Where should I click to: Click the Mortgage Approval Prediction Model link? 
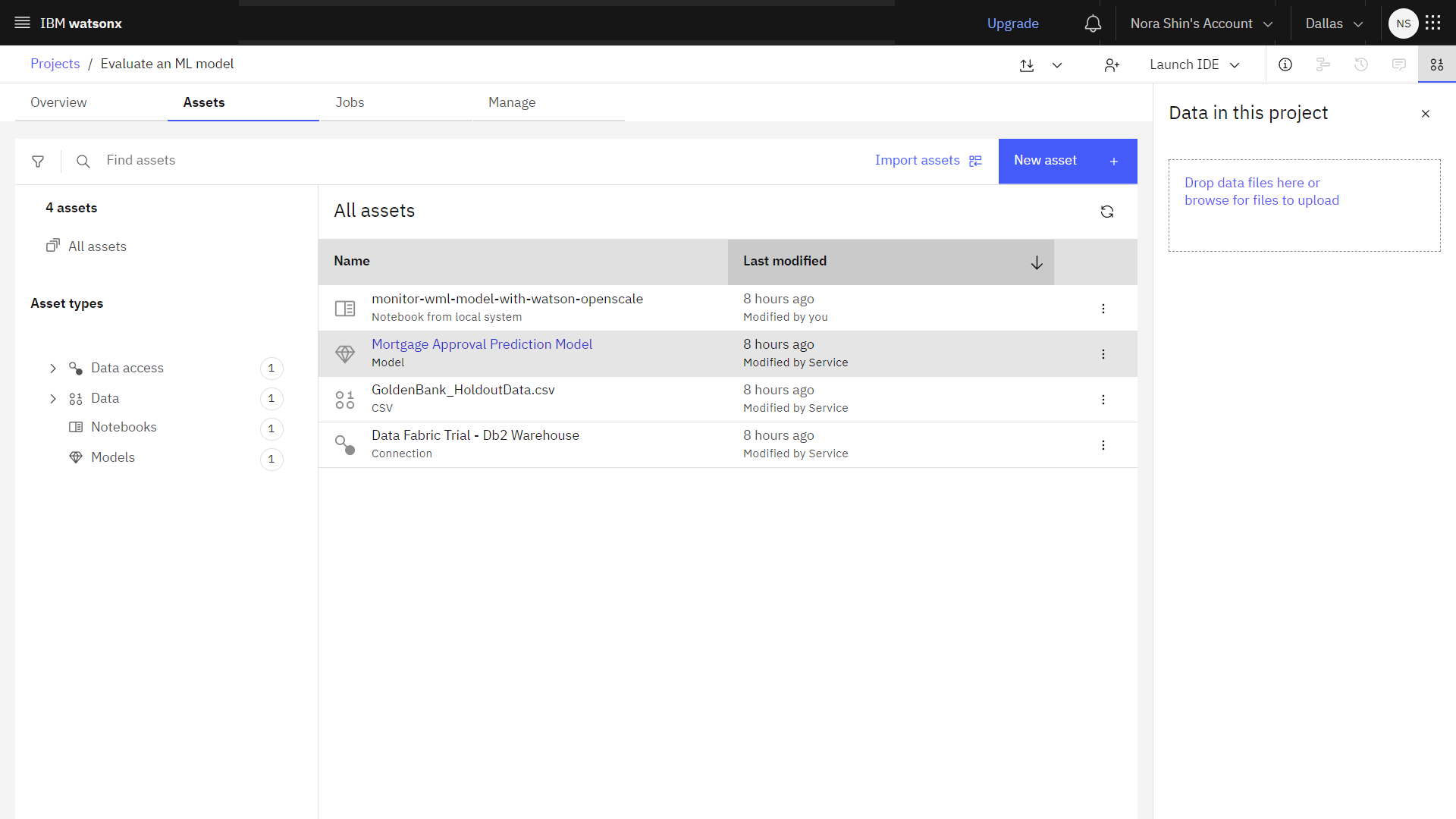point(481,344)
